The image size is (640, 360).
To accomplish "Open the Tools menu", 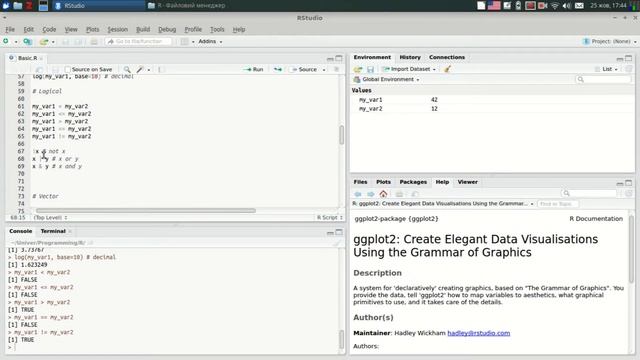I will click(x=217, y=29).
